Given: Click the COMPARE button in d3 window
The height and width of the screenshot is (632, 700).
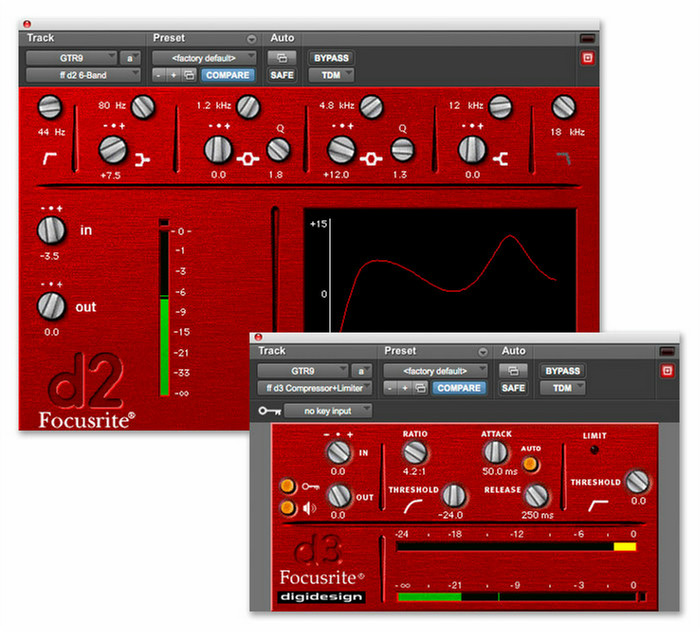Looking at the screenshot, I should click(459, 388).
